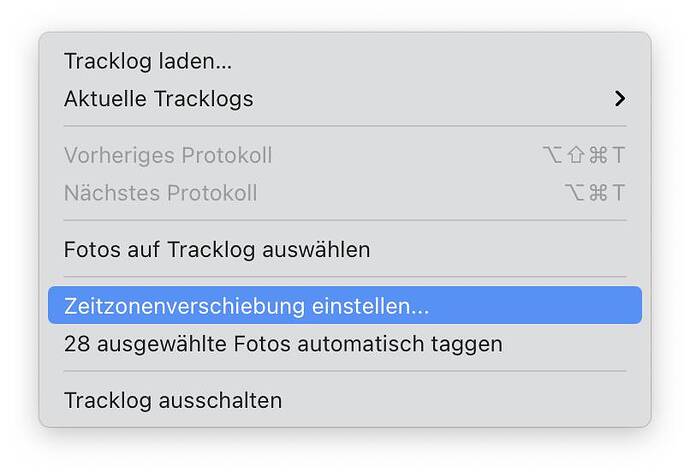Viewport: 690px width, 472px height.
Task: Turn off the tracklog display
Action: (x=173, y=400)
